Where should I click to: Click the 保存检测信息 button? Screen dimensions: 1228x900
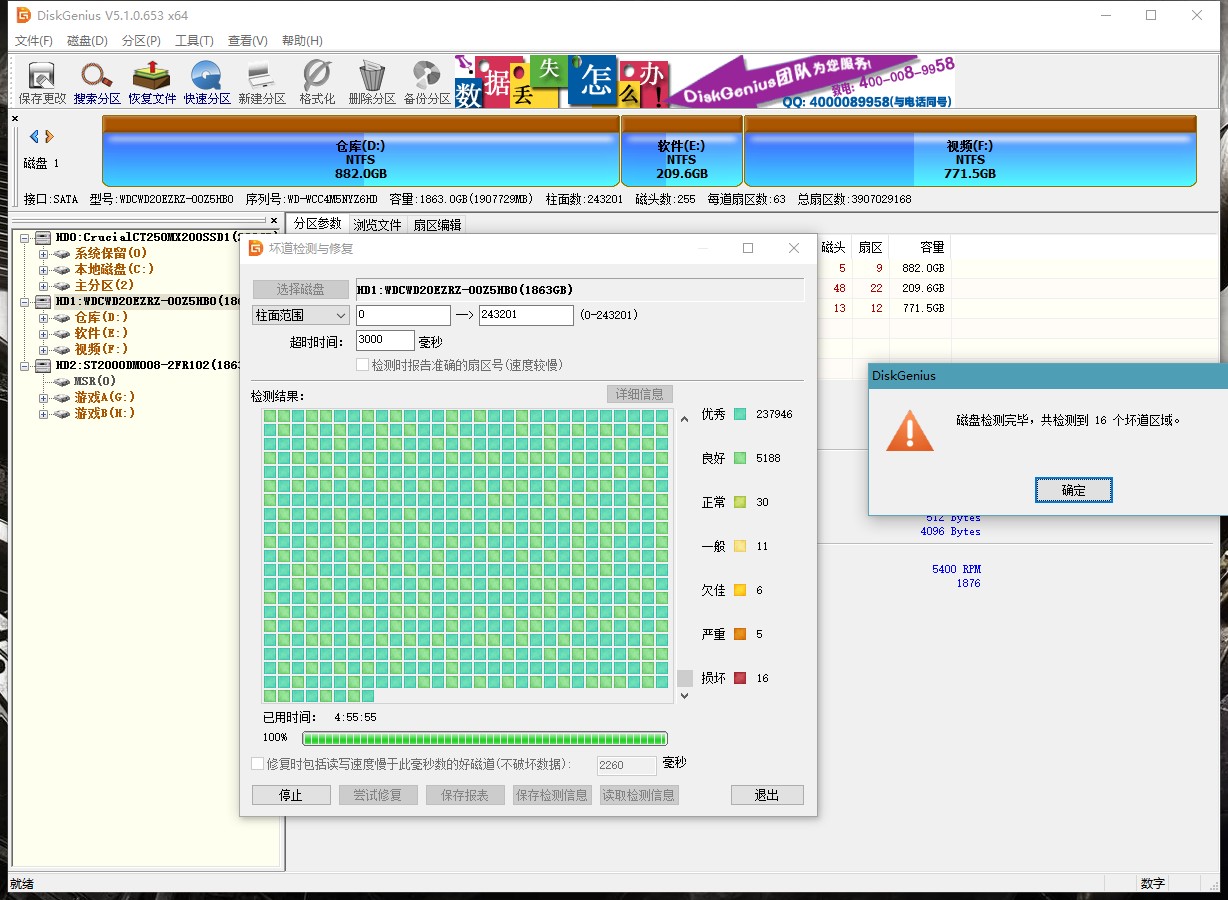551,795
